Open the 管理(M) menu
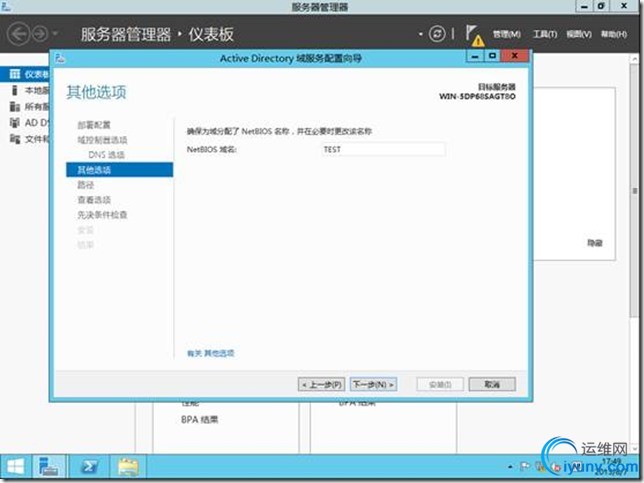This screenshot has width=644, height=483. [507, 34]
